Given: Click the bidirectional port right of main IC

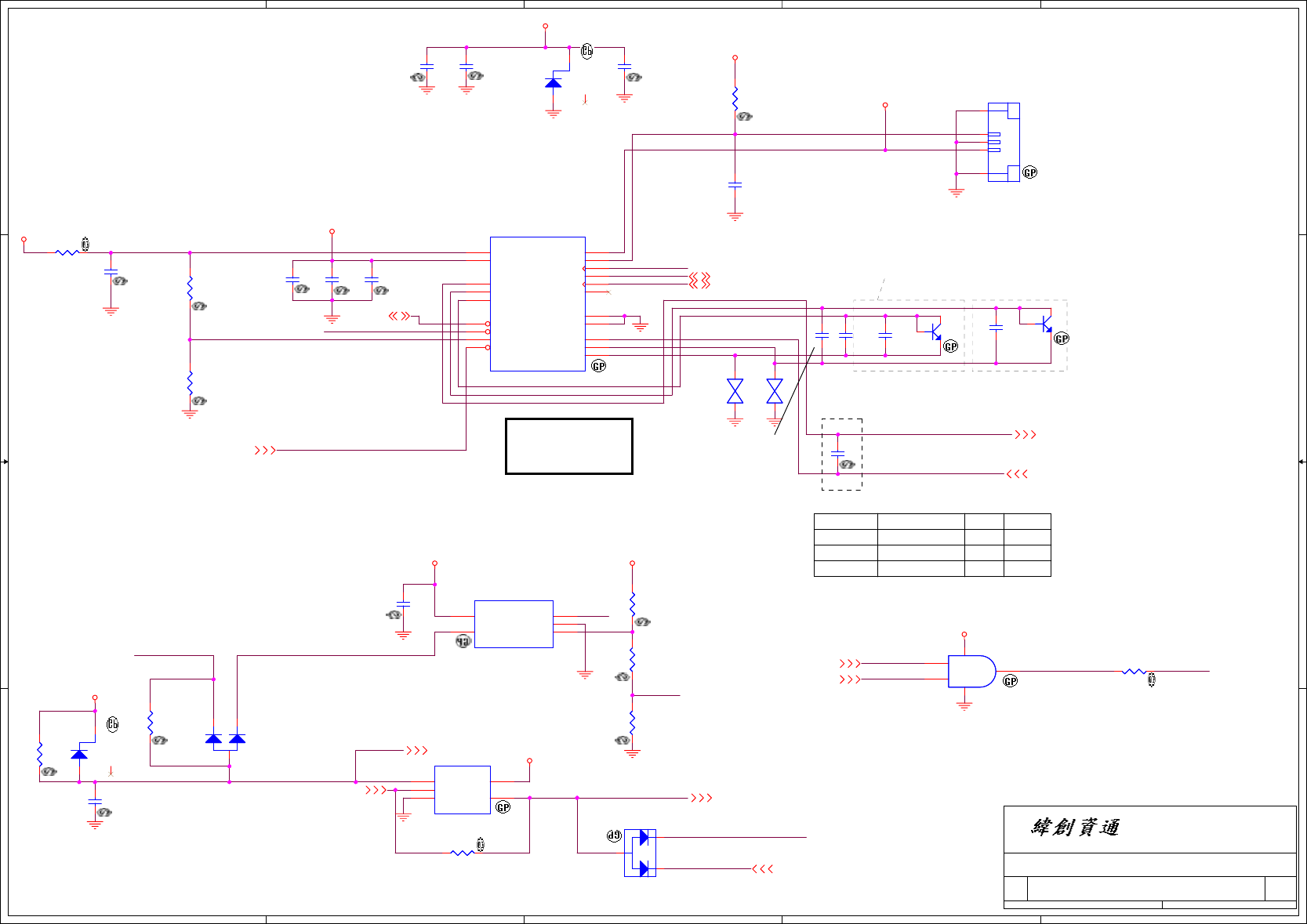Looking at the screenshot, I should 700,280.
